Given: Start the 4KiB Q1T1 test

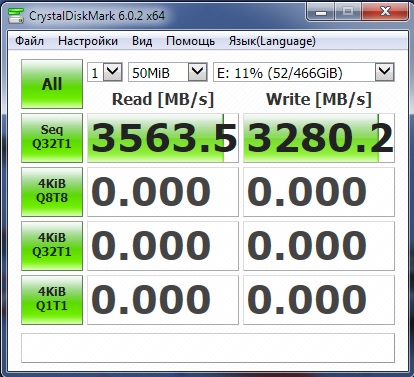Looking at the screenshot, I should tap(52, 300).
